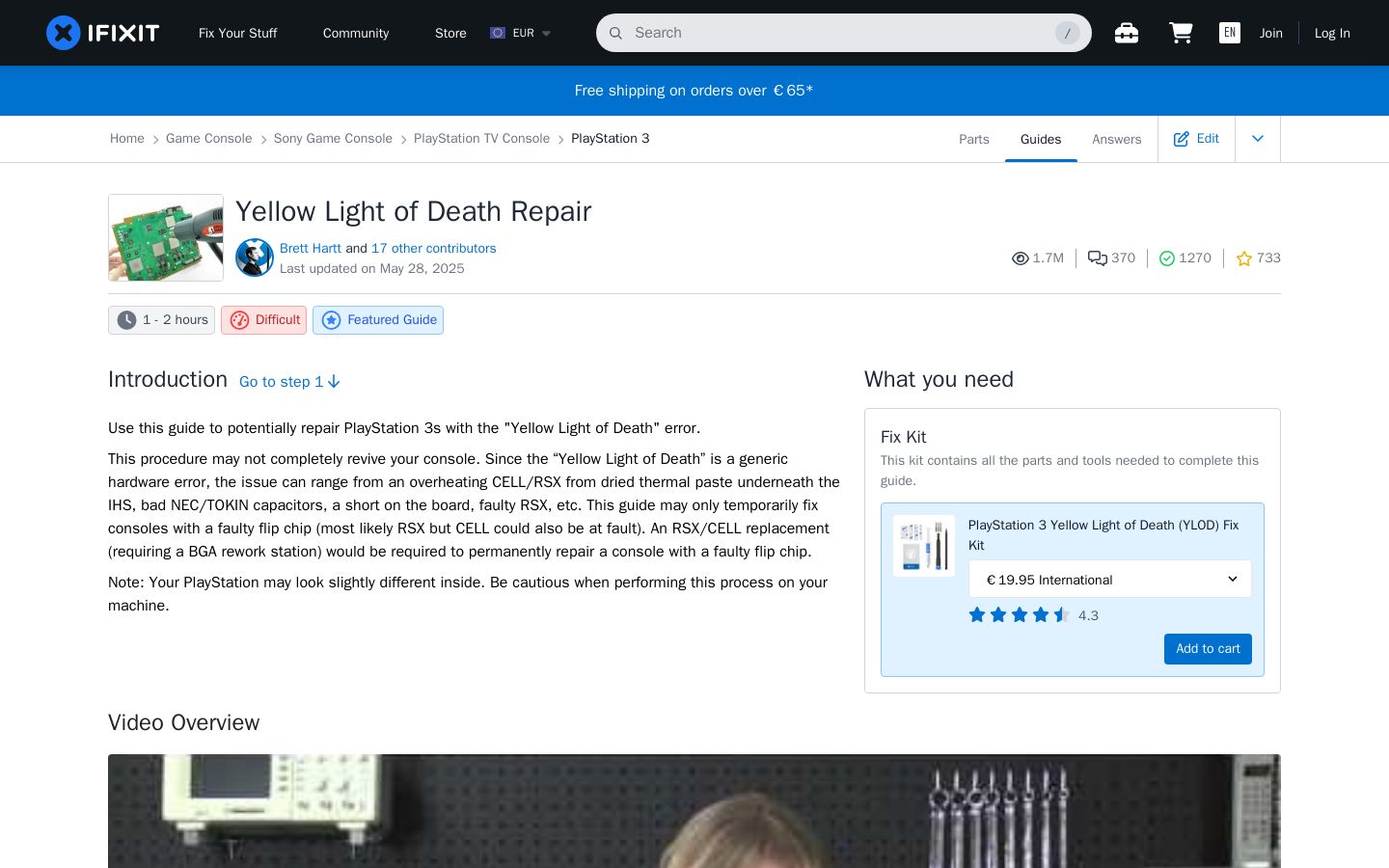Click the EN language icon

click(1230, 33)
